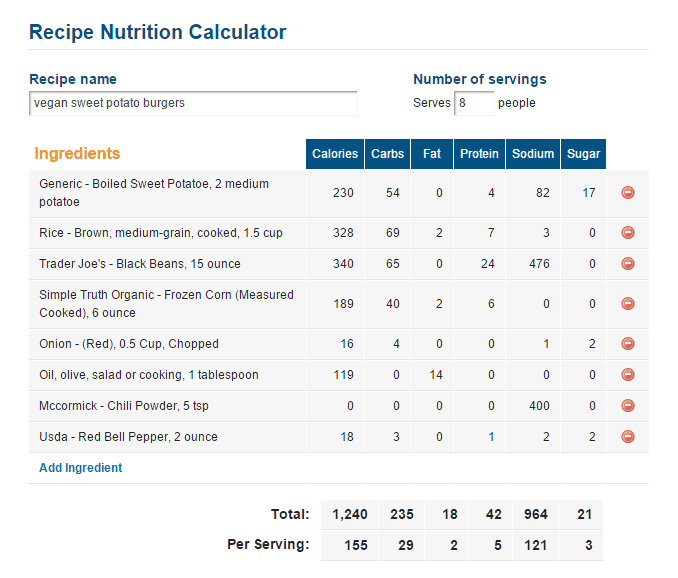Remove the olive oil ingredient
This screenshot has height=578, width=678.
tap(628, 374)
